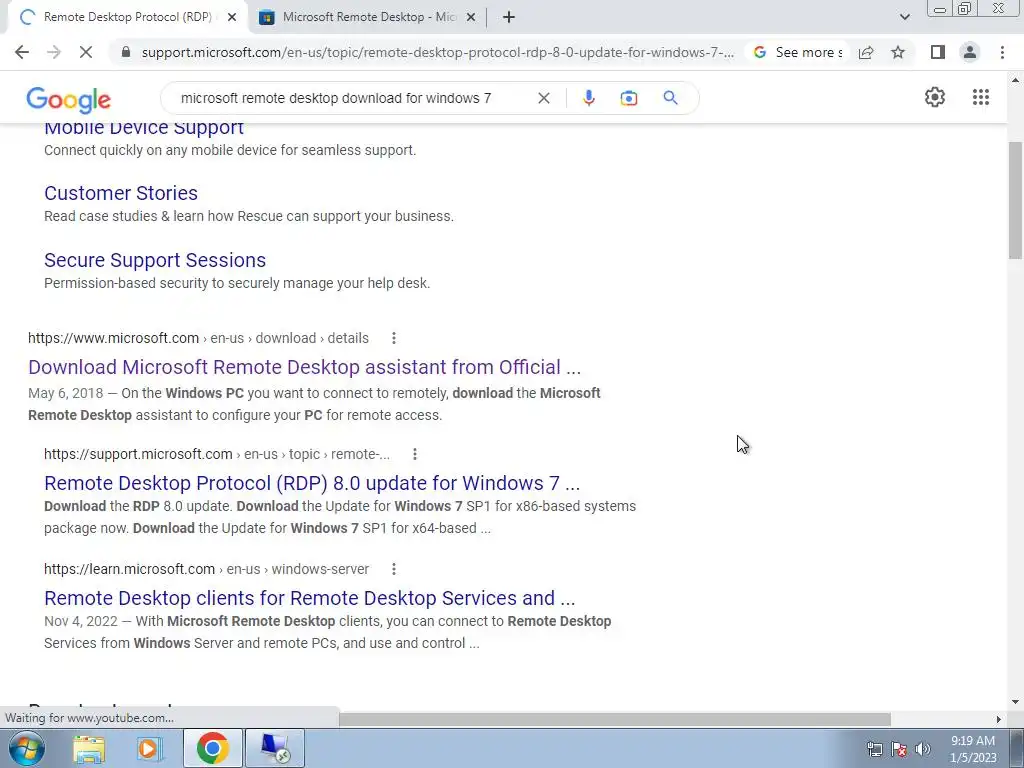Open options for support.microsoft.com result
The height and width of the screenshot is (768, 1024).
415,454
